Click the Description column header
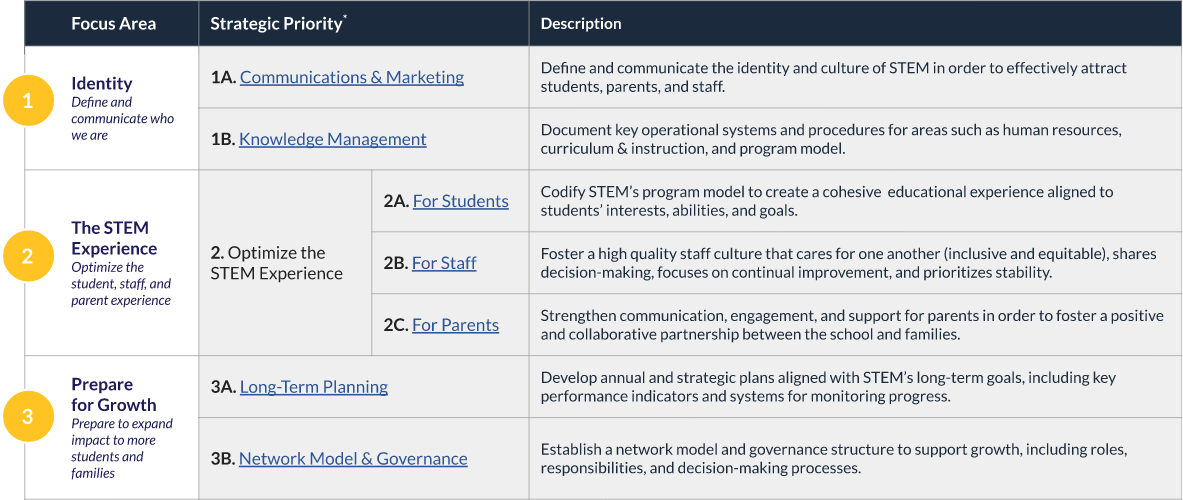This screenshot has width=1183, height=500. (581, 23)
